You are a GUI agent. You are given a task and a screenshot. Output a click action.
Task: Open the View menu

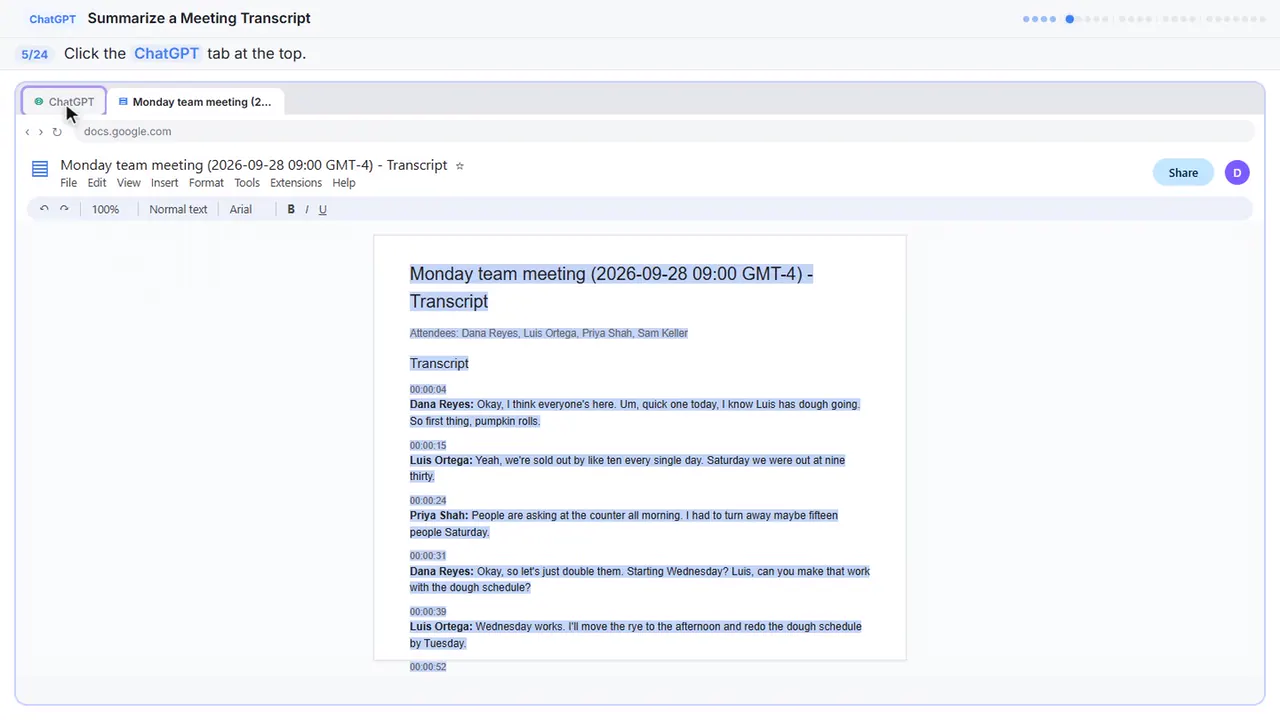[x=129, y=183]
